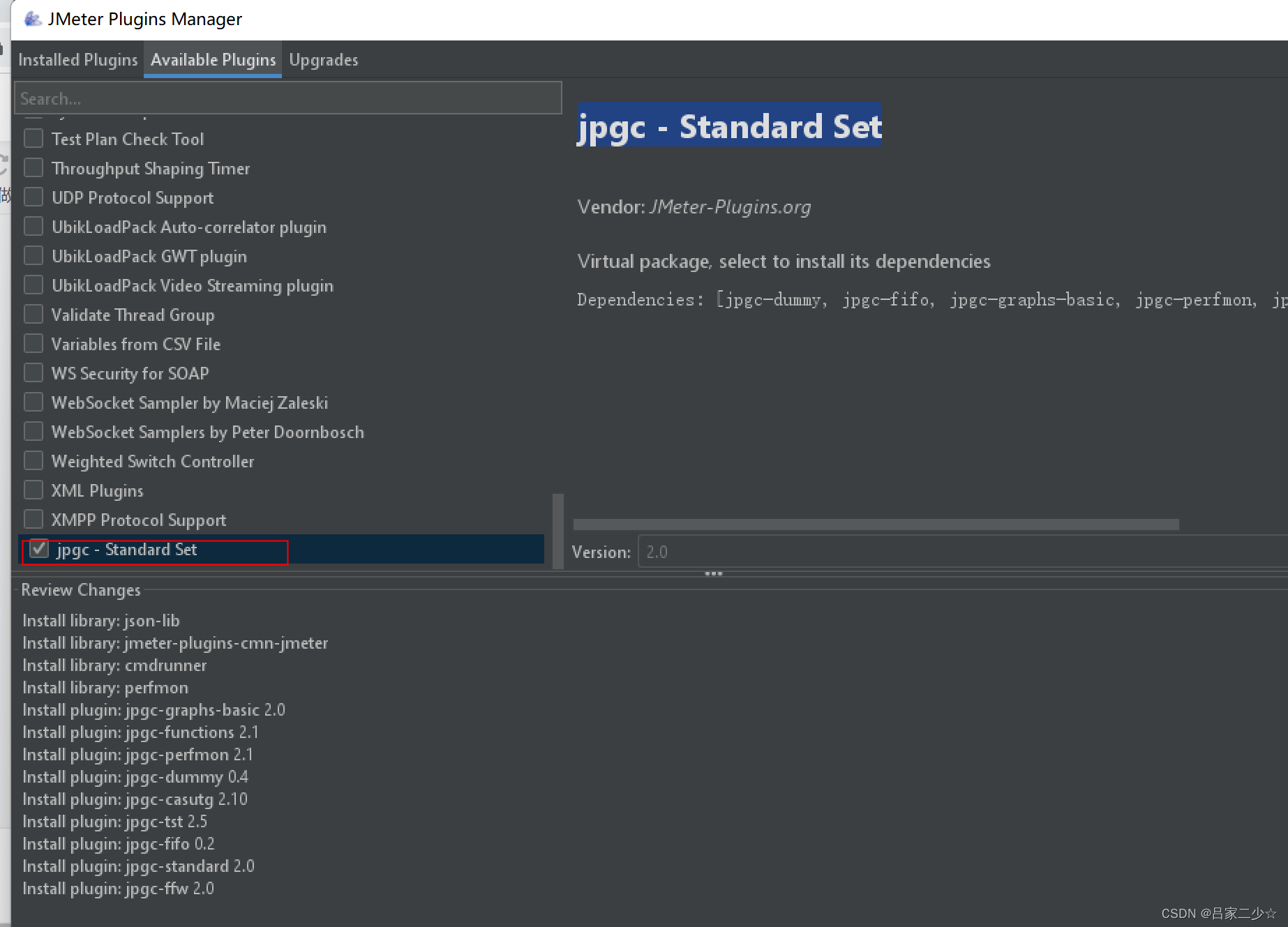The image size is (1288, 927).
Task: Open the Upgrades tab
Action: click(323, 59)
